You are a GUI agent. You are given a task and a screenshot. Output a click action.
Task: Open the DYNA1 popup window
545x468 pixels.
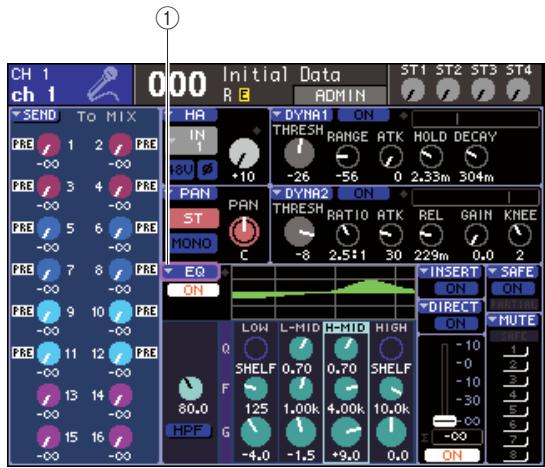point(302,115)
